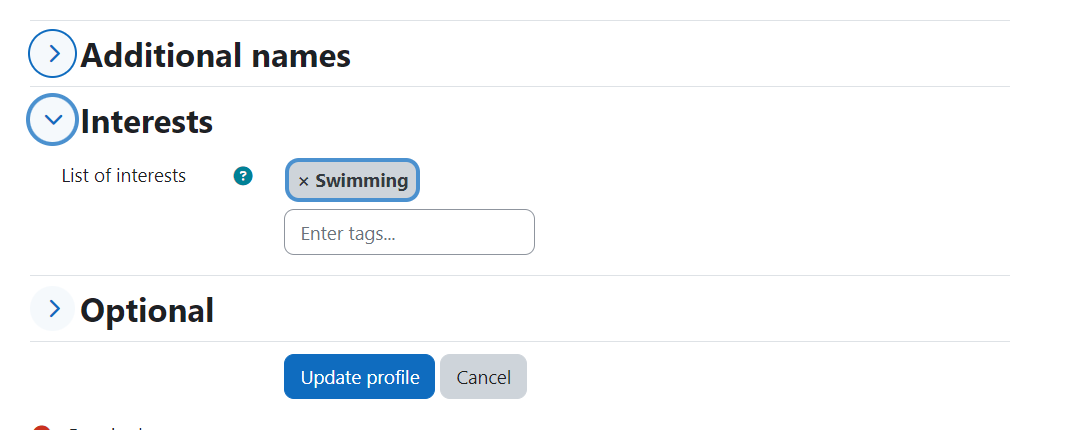Cancel the profile edit
The height and width of the screenshot is (430, 1082).
click(x=484, y=377)
